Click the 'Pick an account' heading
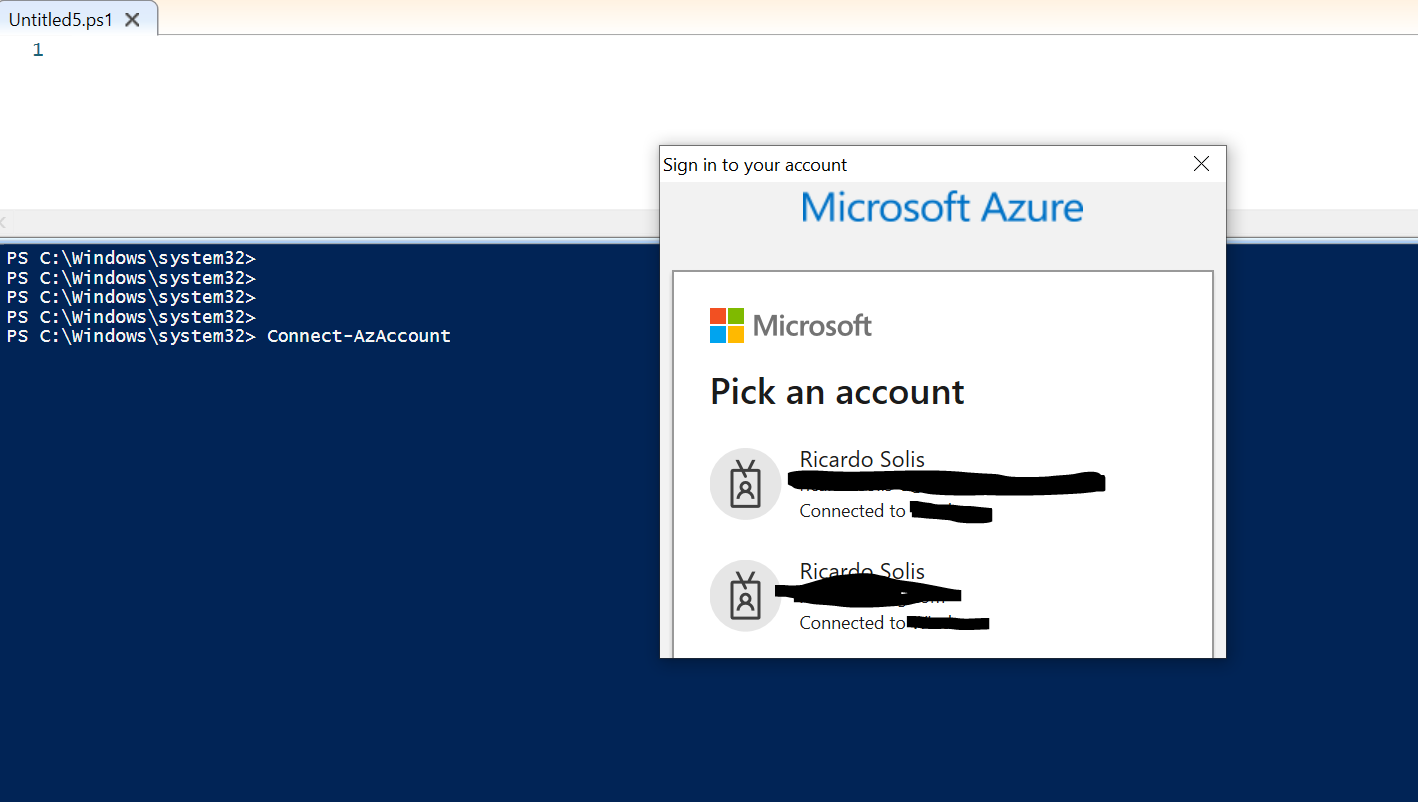Image resolution: width=1418 pixels, height=802 pixels. [837, 392]
